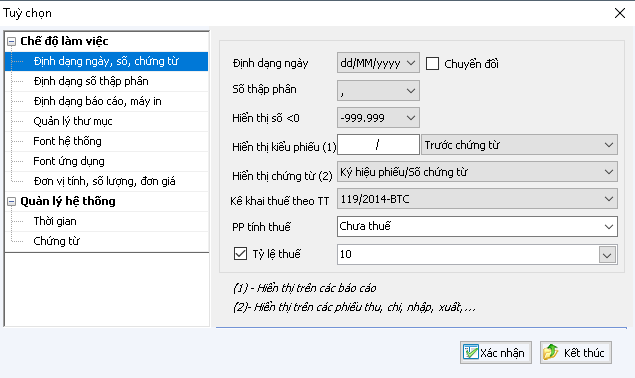Click the Hiển thị kiểu phiếu separator field
Image resolution: width=635 pixels, height=378 pixels.
[x=378, y=145]
